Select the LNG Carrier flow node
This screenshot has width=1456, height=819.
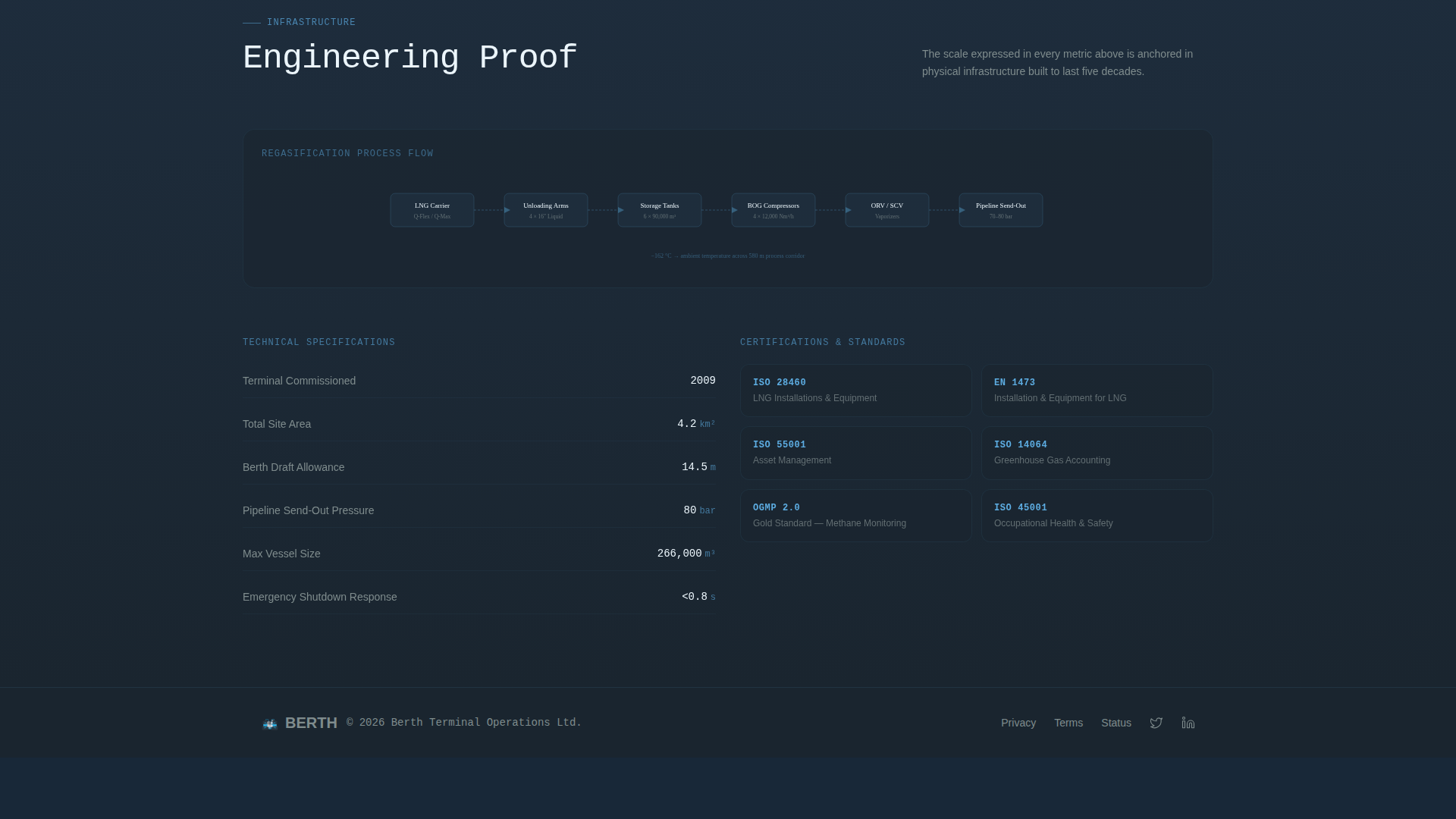pyautogui.click(x=432, y=210)
